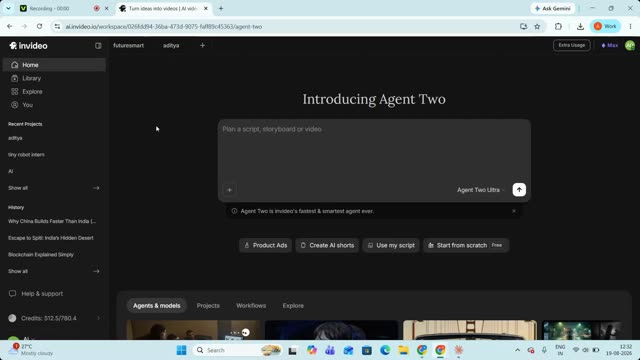Expand Show all under History
The height and width of the screenshot is (360, 640).
tap(54, 271)
